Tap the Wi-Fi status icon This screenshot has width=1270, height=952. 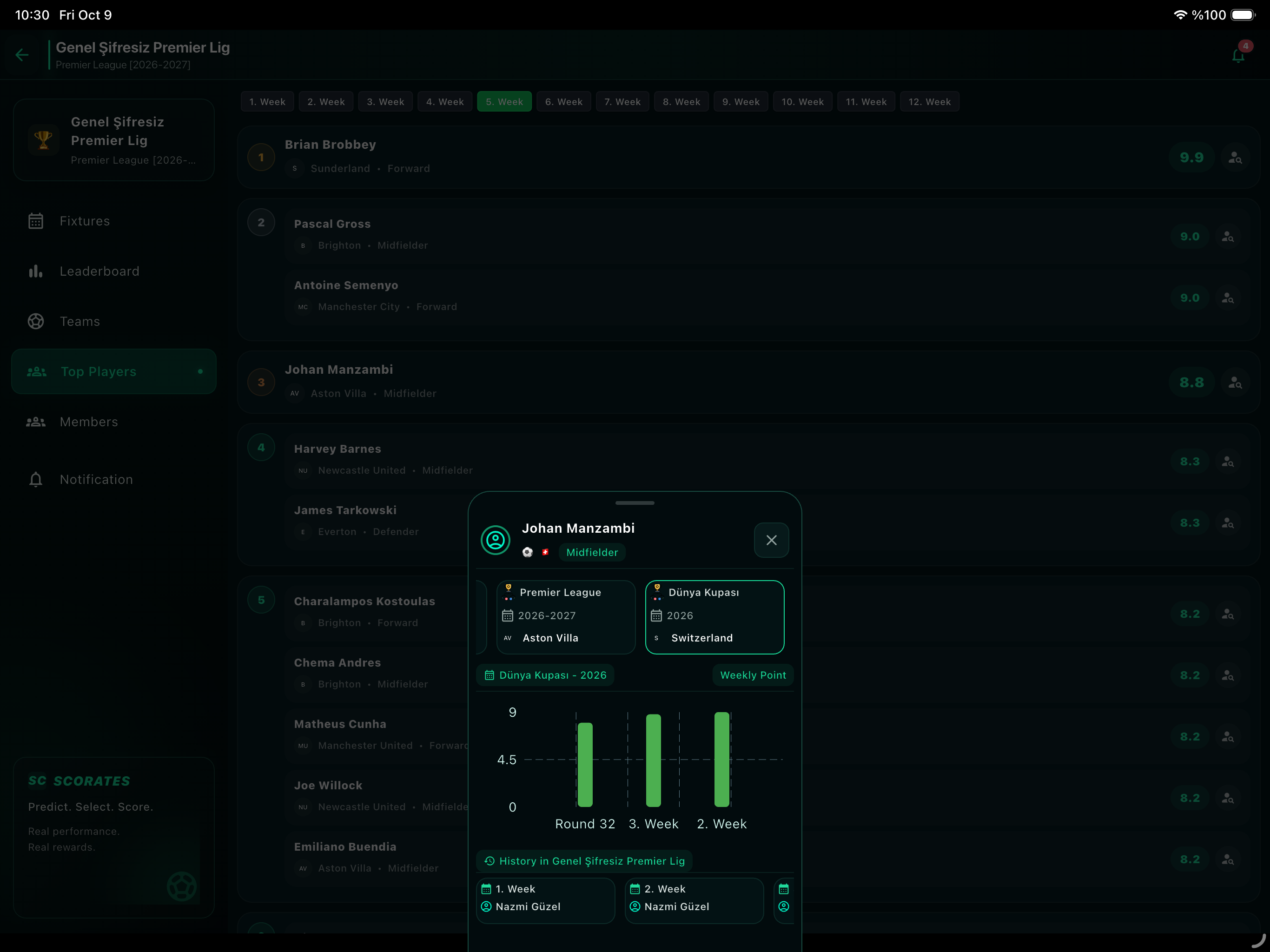pos(1180,15)
